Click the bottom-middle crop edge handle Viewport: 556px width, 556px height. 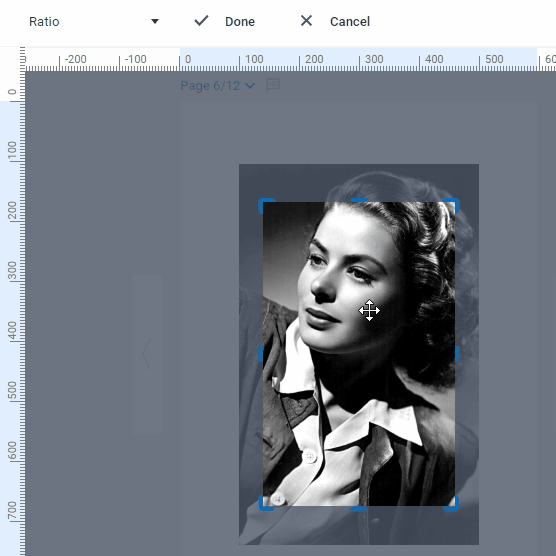[359, 509]
